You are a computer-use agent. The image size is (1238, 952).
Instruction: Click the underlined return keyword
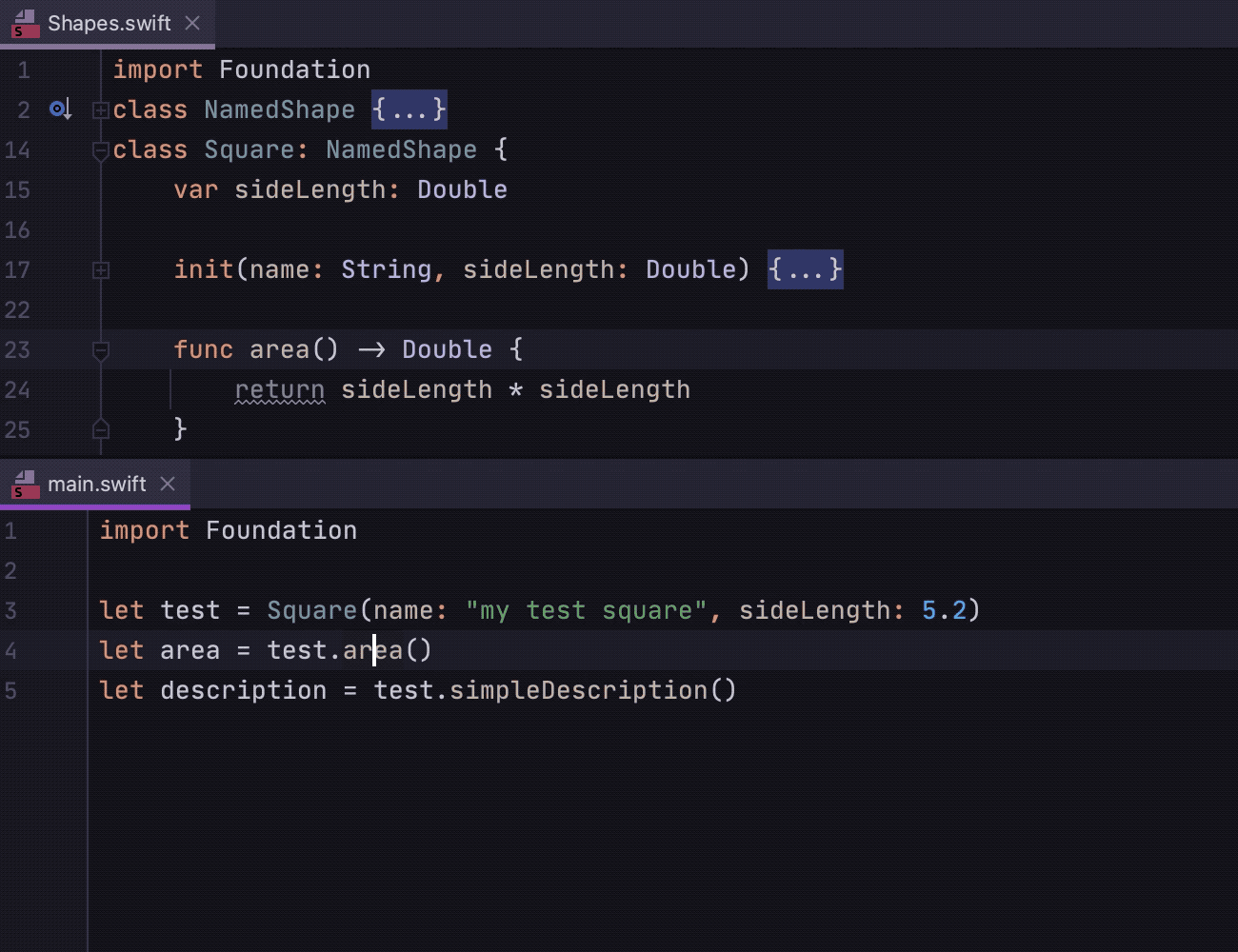(x=280, y=389)
